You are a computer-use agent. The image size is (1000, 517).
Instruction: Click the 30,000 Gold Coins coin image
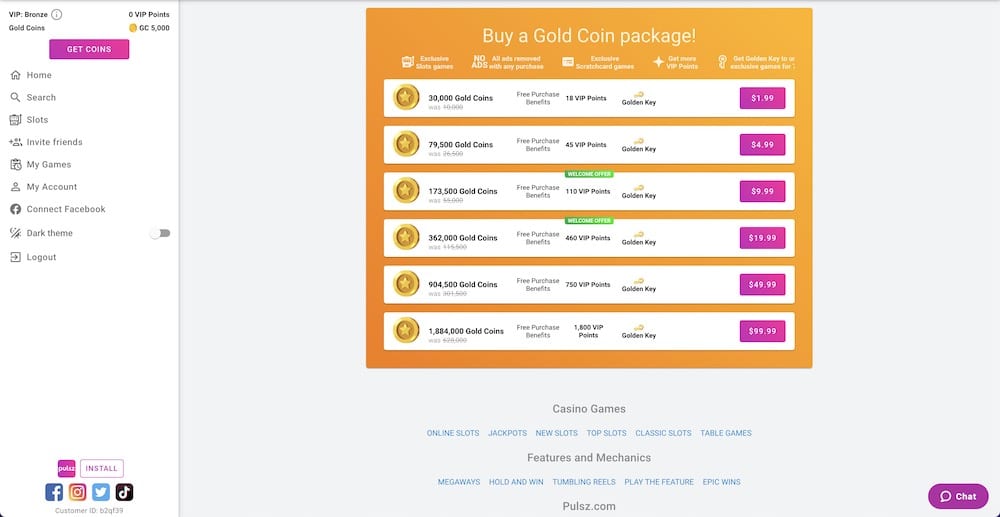tap(406, 98)
